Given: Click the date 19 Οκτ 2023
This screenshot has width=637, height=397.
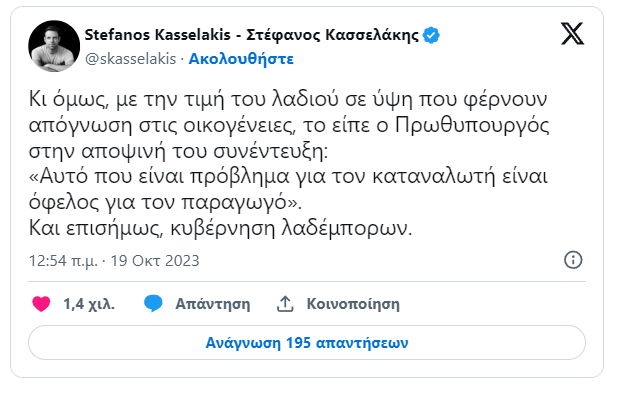Looking at the screenshot, I should tap(155, 260).
